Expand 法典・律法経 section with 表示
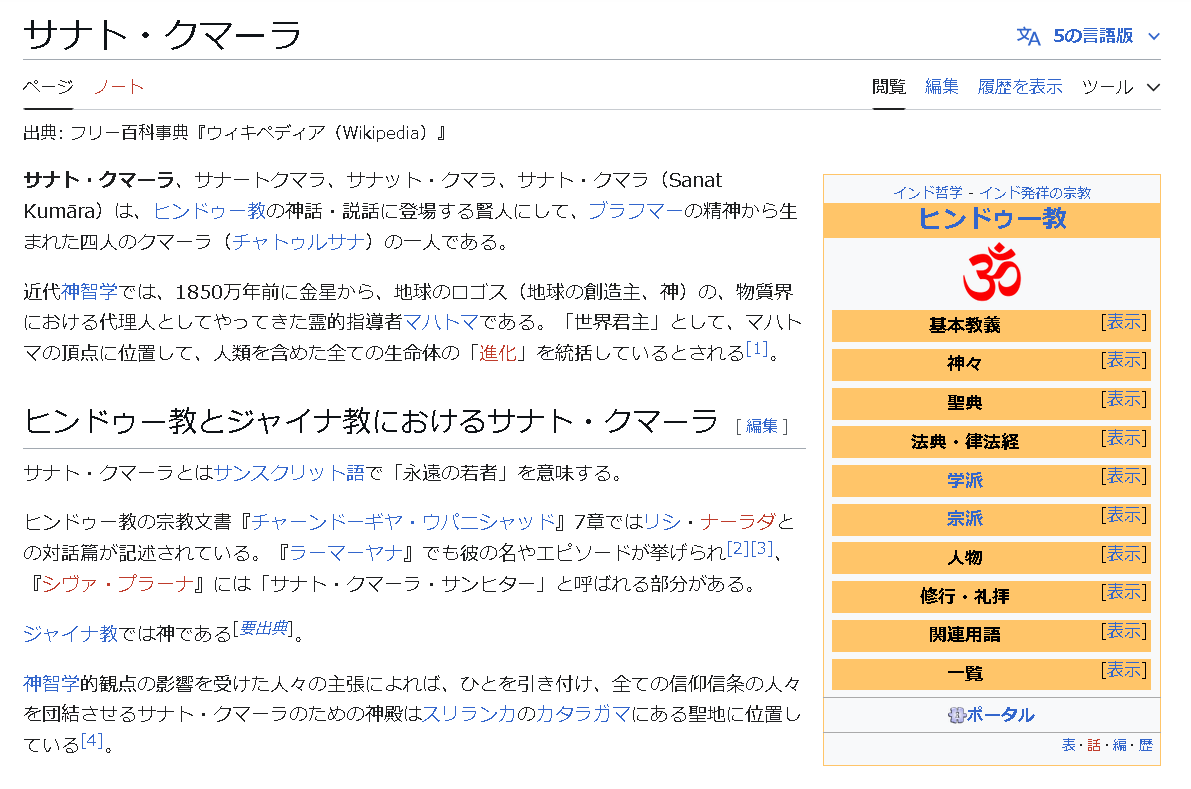 [x=1124, y=437]
